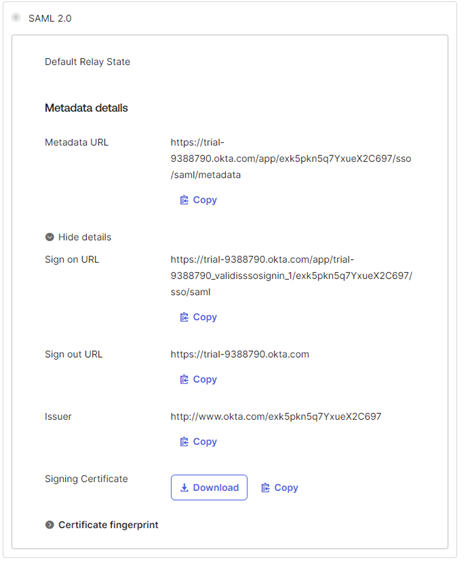468x564 pixels.
Task: Click the Issuer URL value
Action: (x=276, y=417)
